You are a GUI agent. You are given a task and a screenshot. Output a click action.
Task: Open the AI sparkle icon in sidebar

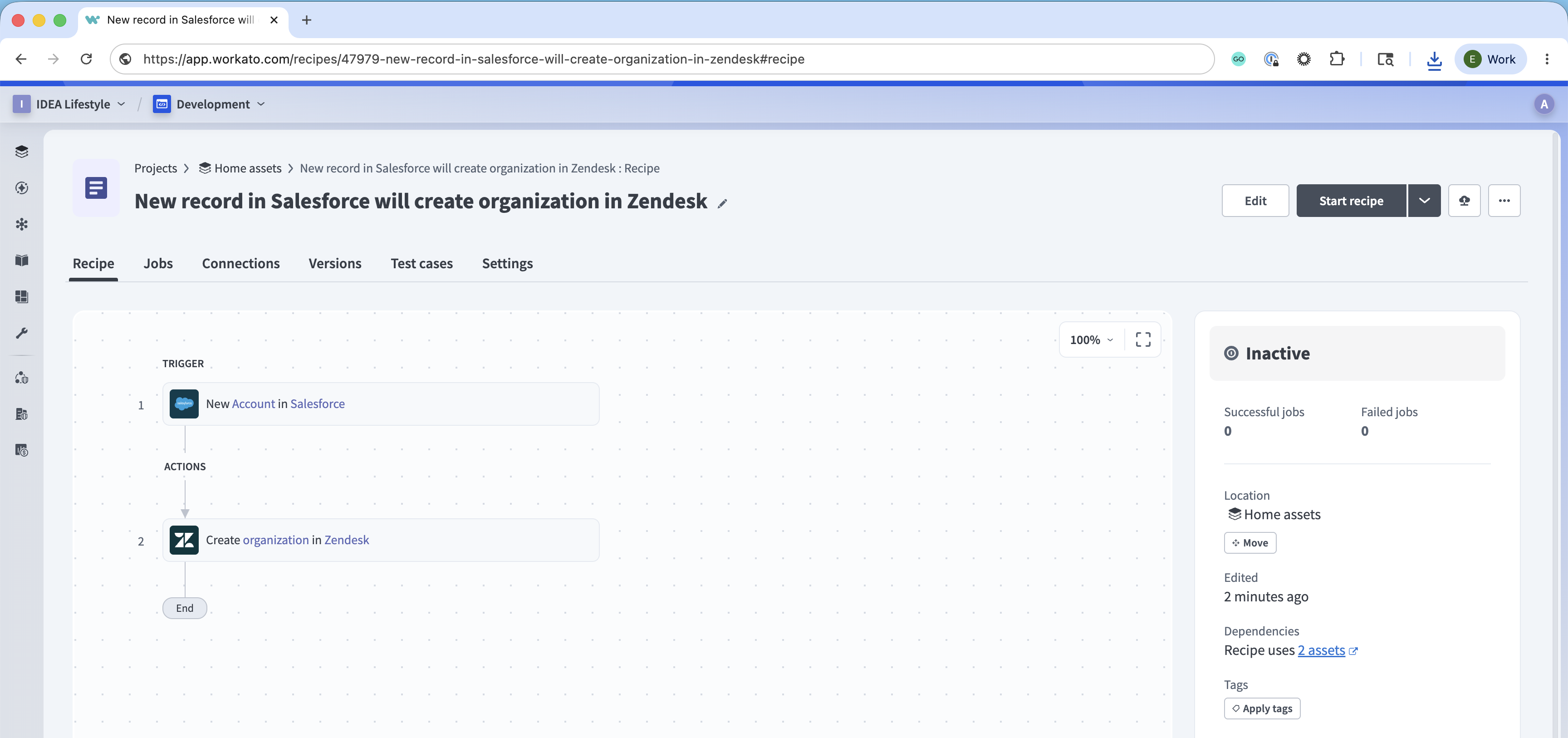[22, 188]
